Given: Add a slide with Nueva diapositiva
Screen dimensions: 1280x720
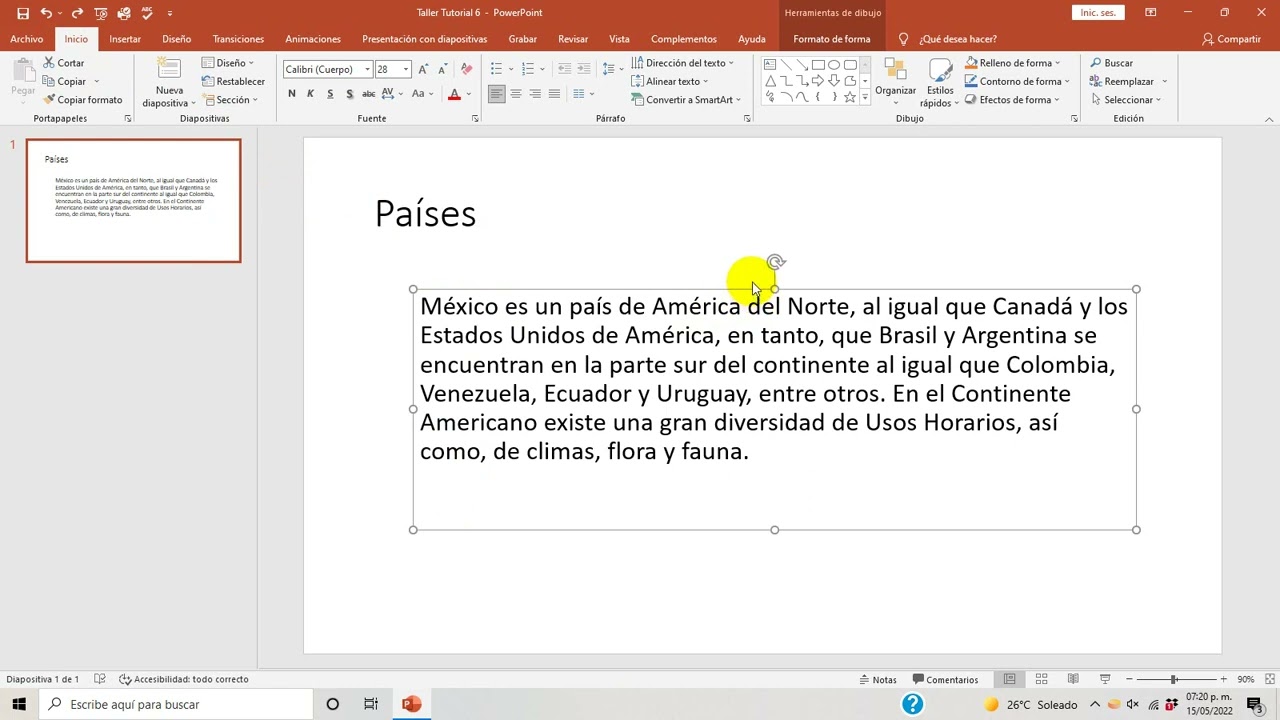Looking at the screenshot, I should coord(169,82).
